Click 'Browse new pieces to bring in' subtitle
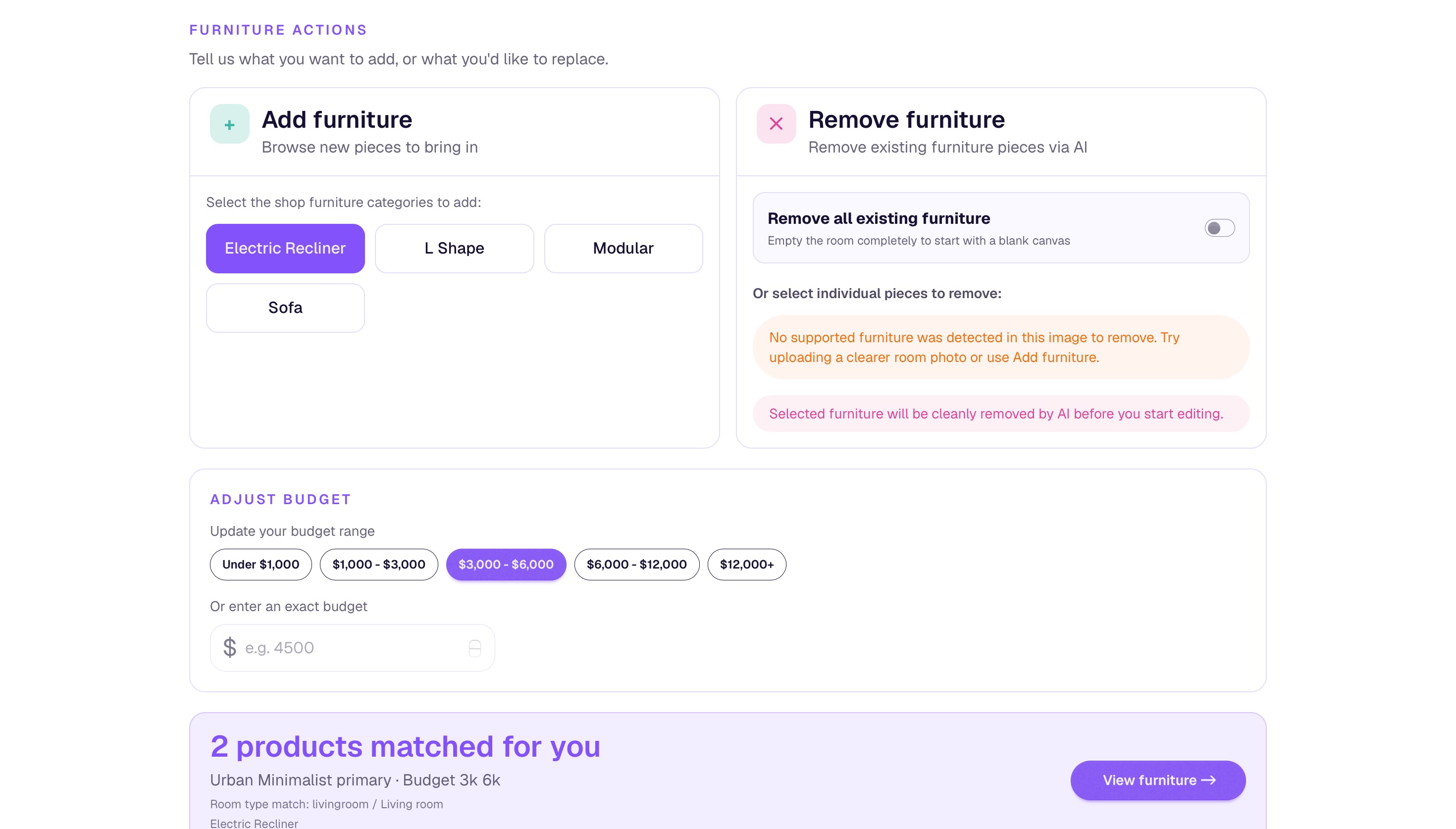The width and height of the screenshot is (1456, 829). pos(369,147)
